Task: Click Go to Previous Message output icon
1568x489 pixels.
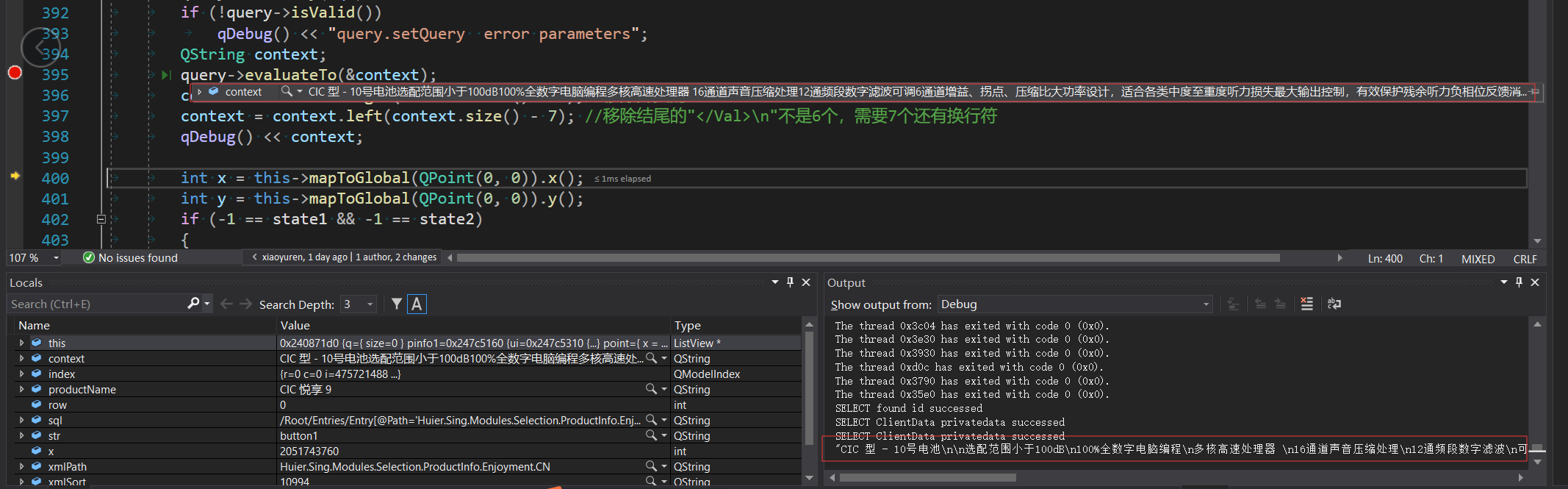Action: pyautogui.click(x=1260, y=304)
